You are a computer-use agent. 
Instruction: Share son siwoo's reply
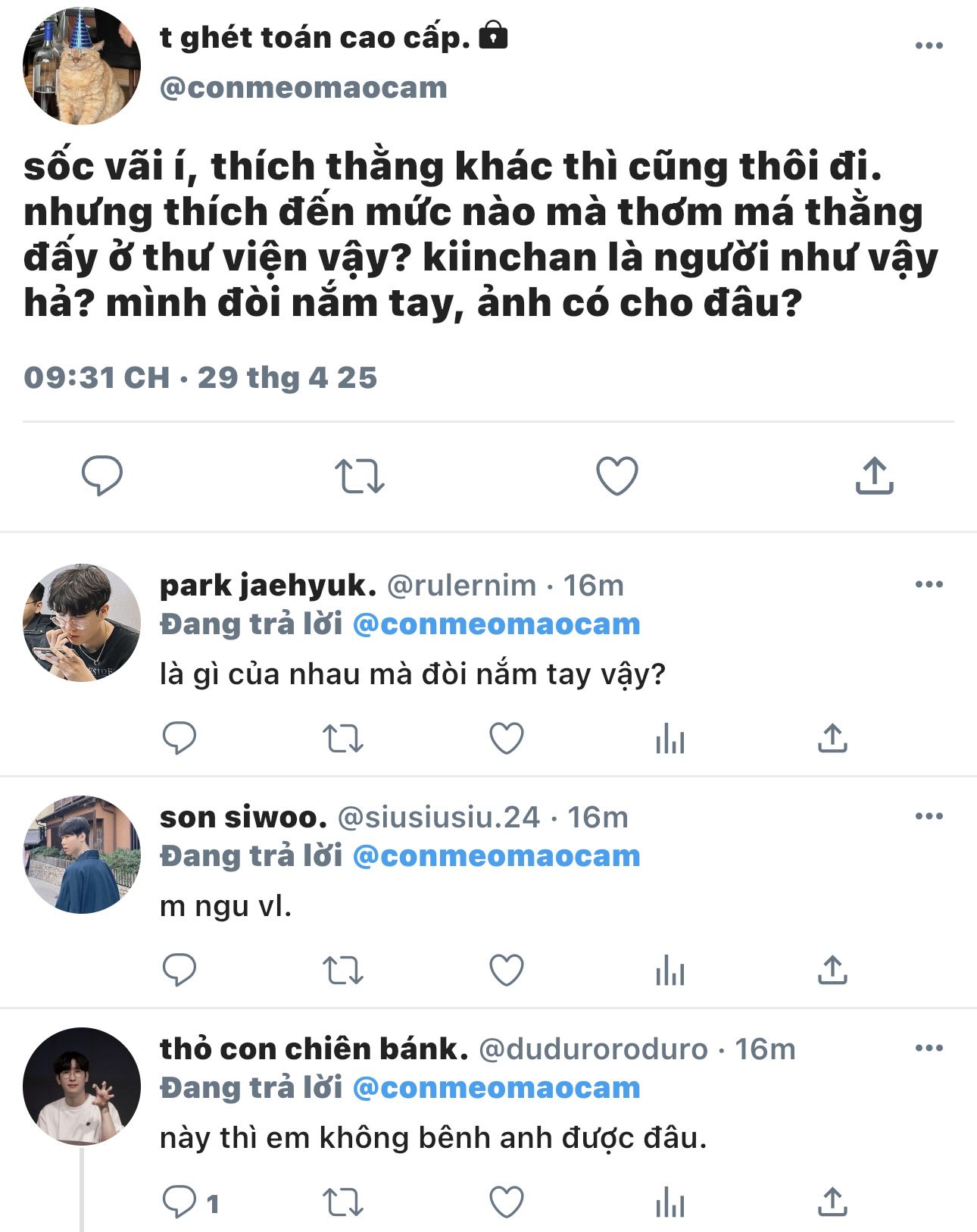[x=832, y=970]
